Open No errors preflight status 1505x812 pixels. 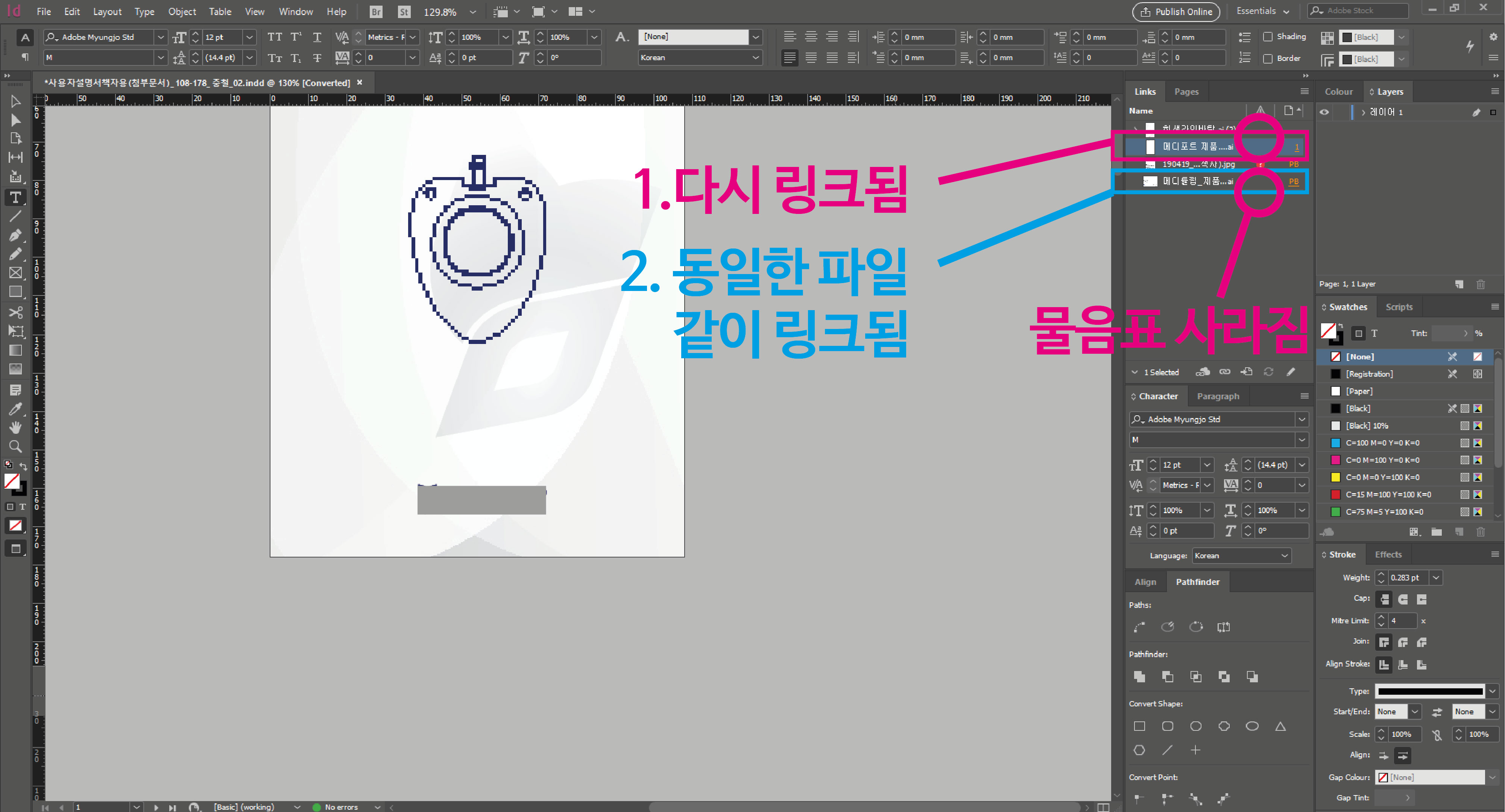(341, 807)
